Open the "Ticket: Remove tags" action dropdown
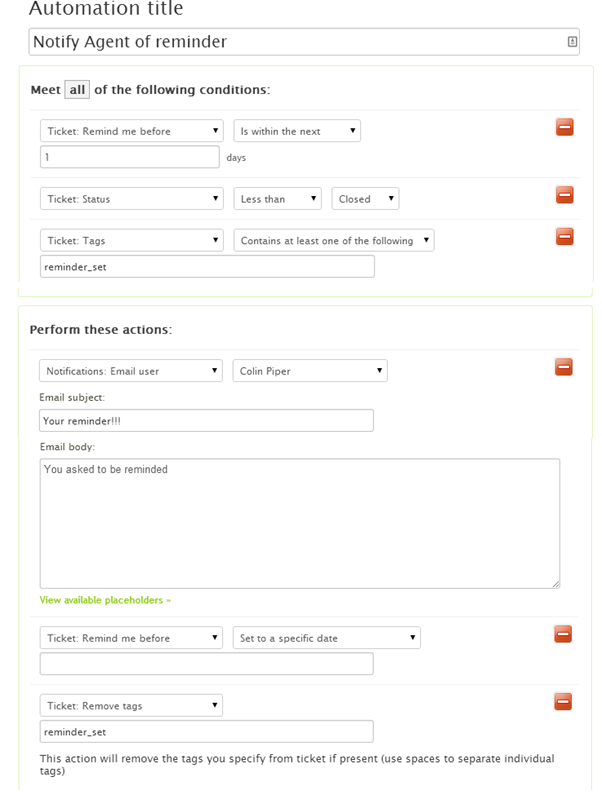Image resolution: width=602 pixels, height=803 pixels. click(x=131, y=706)
